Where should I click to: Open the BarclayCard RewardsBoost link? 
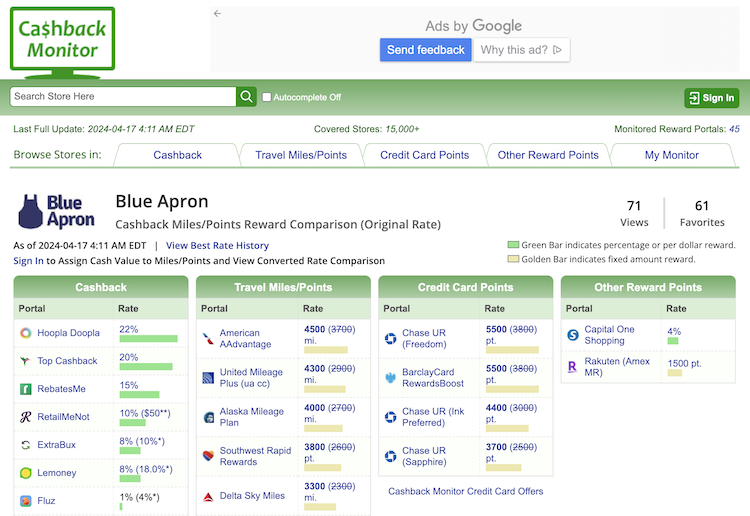pyautogui.click(x=433, y=378)
